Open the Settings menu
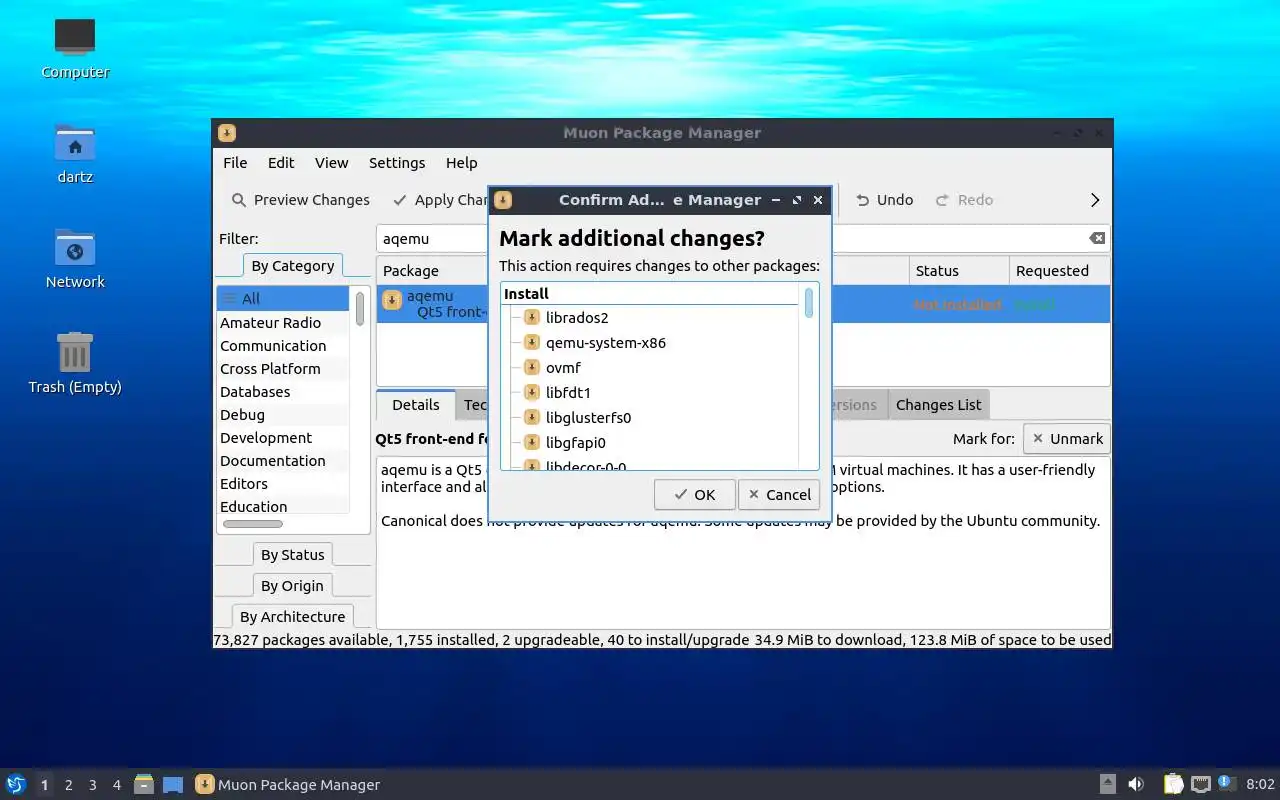The image size is (1280, 800). click(397, 163)
